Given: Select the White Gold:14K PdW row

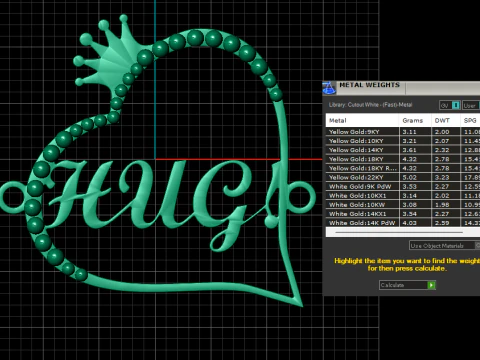Looking at the screenshot, I should 403,223.
